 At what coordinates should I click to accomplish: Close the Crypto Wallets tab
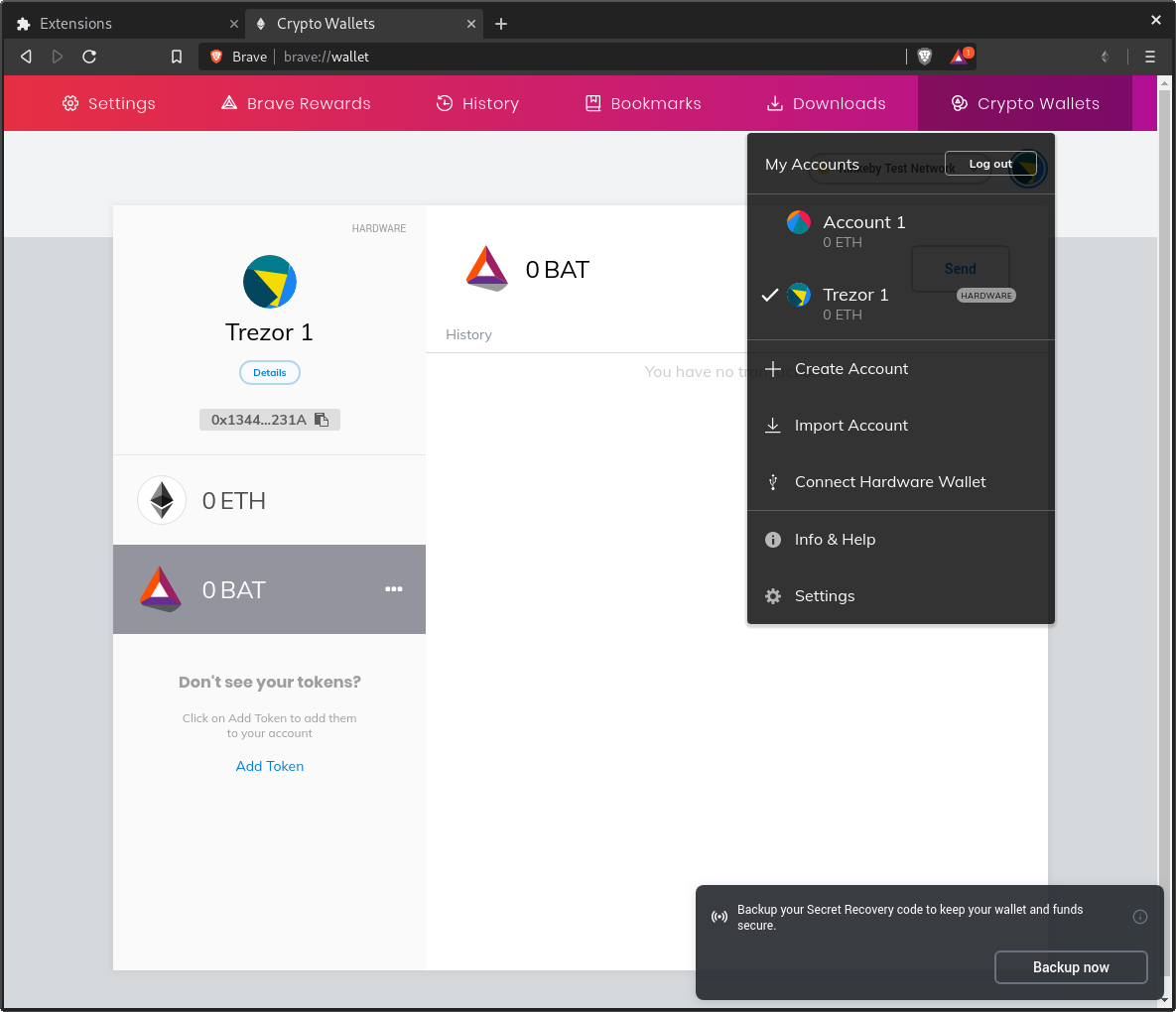[471, 24]
